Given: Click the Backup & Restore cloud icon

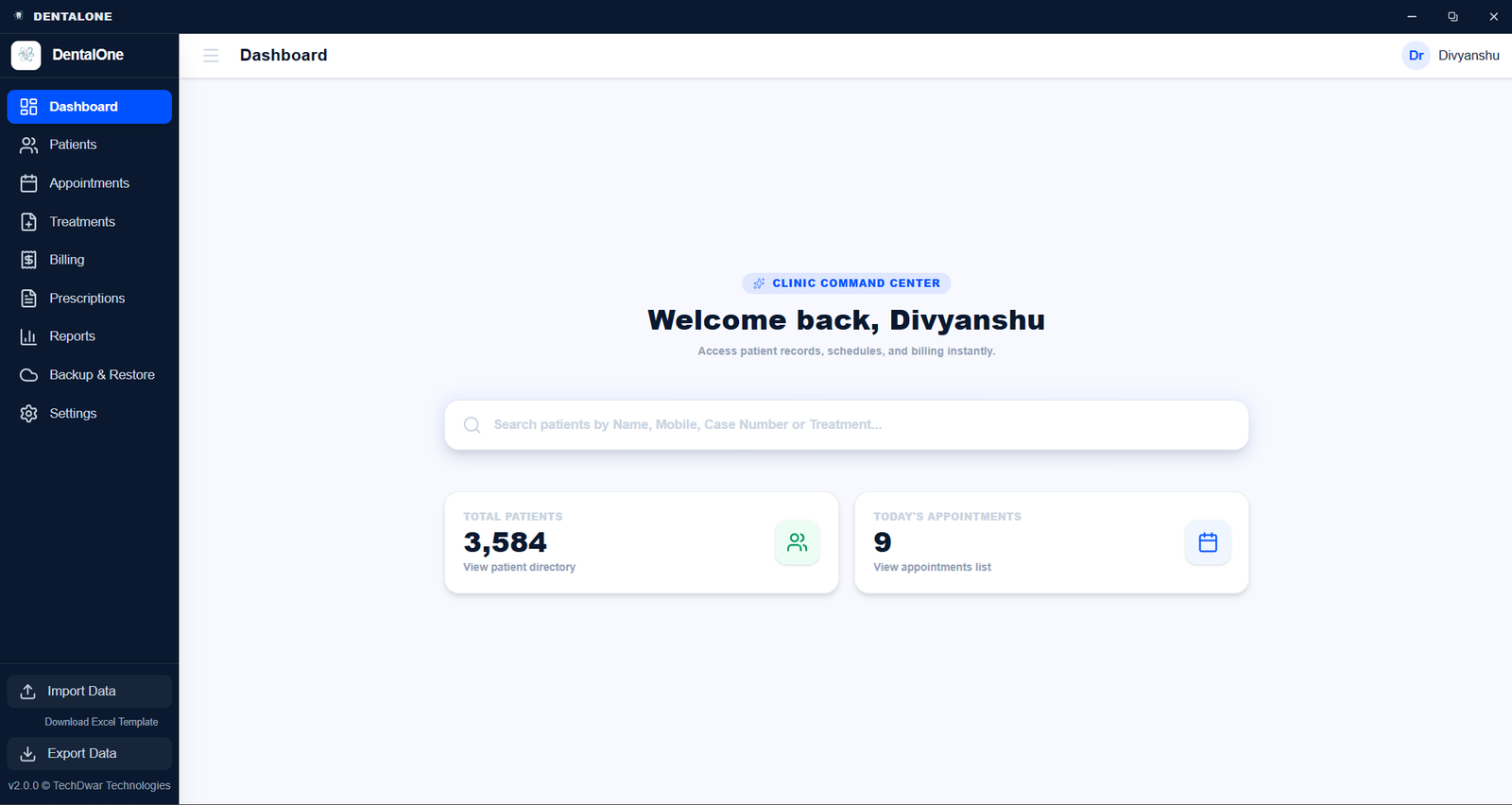Looking at the screenshot, I should click(28, 375).
